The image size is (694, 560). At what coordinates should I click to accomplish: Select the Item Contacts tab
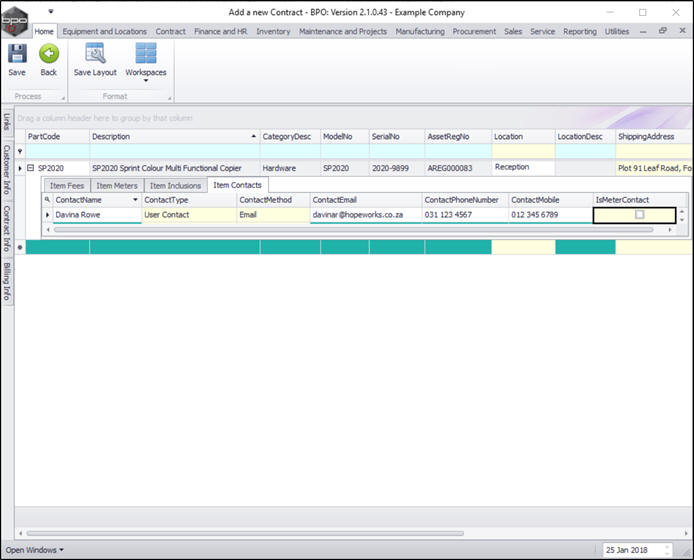(x=237, y=185)
